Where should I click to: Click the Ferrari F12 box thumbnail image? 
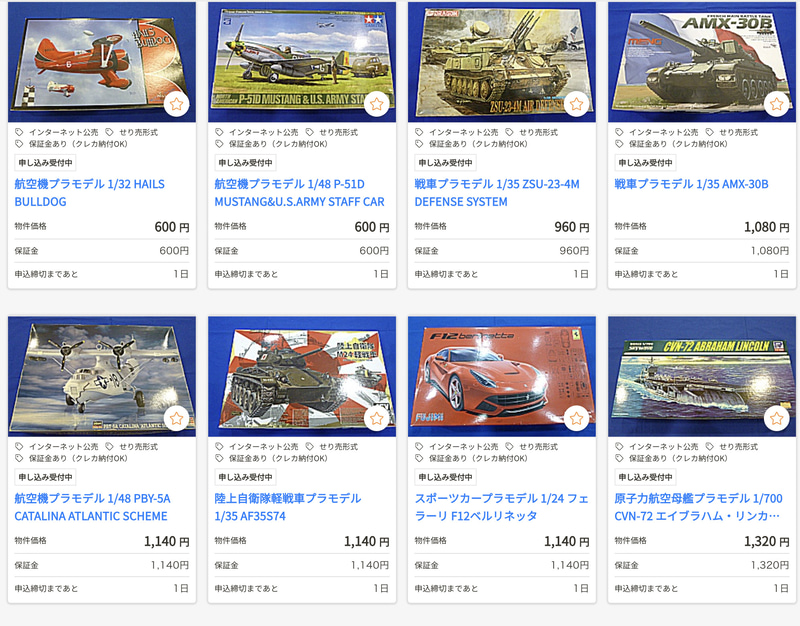(x=502, y=376)
